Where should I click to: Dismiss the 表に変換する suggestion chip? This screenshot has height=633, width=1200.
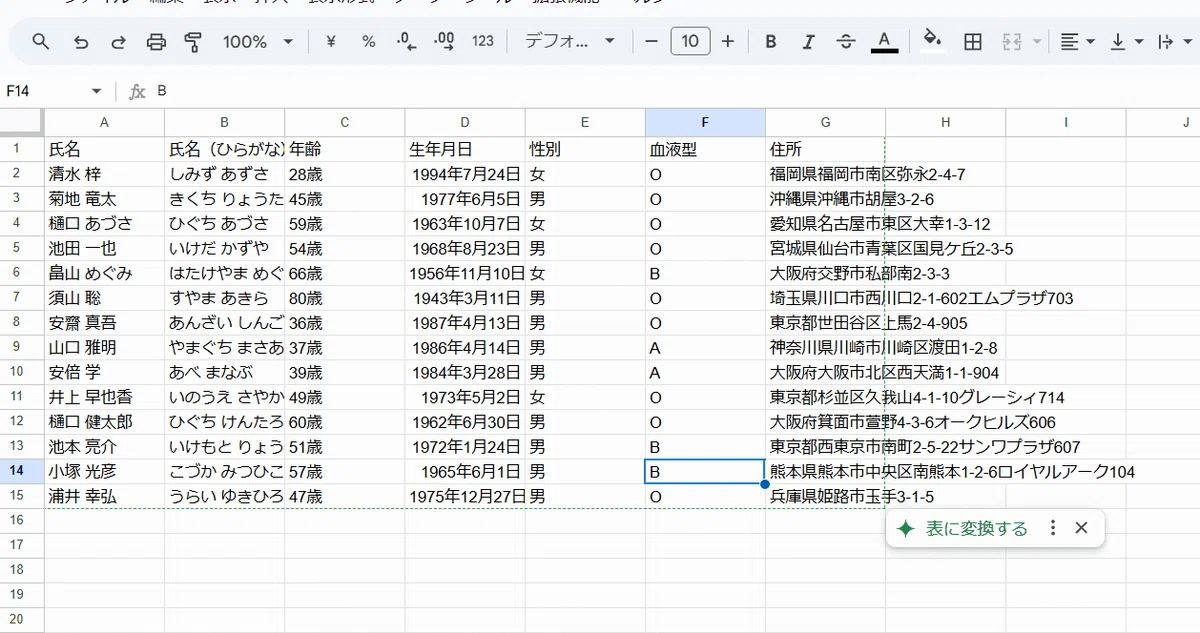pos(1081,528)
